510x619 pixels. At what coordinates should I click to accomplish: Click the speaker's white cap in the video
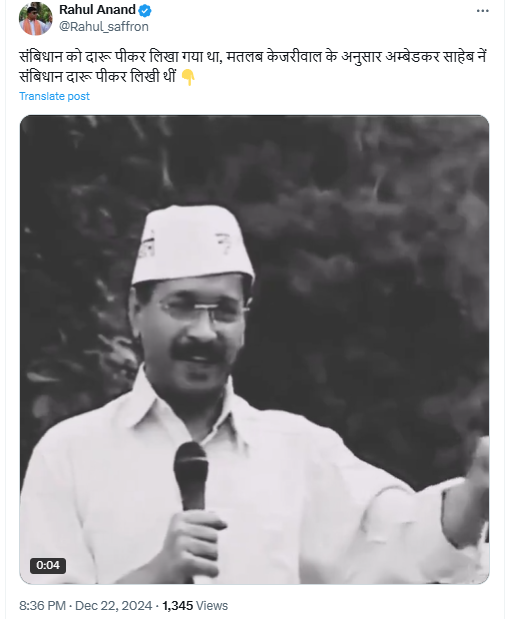pyautogui.click(x=192, y=243)
